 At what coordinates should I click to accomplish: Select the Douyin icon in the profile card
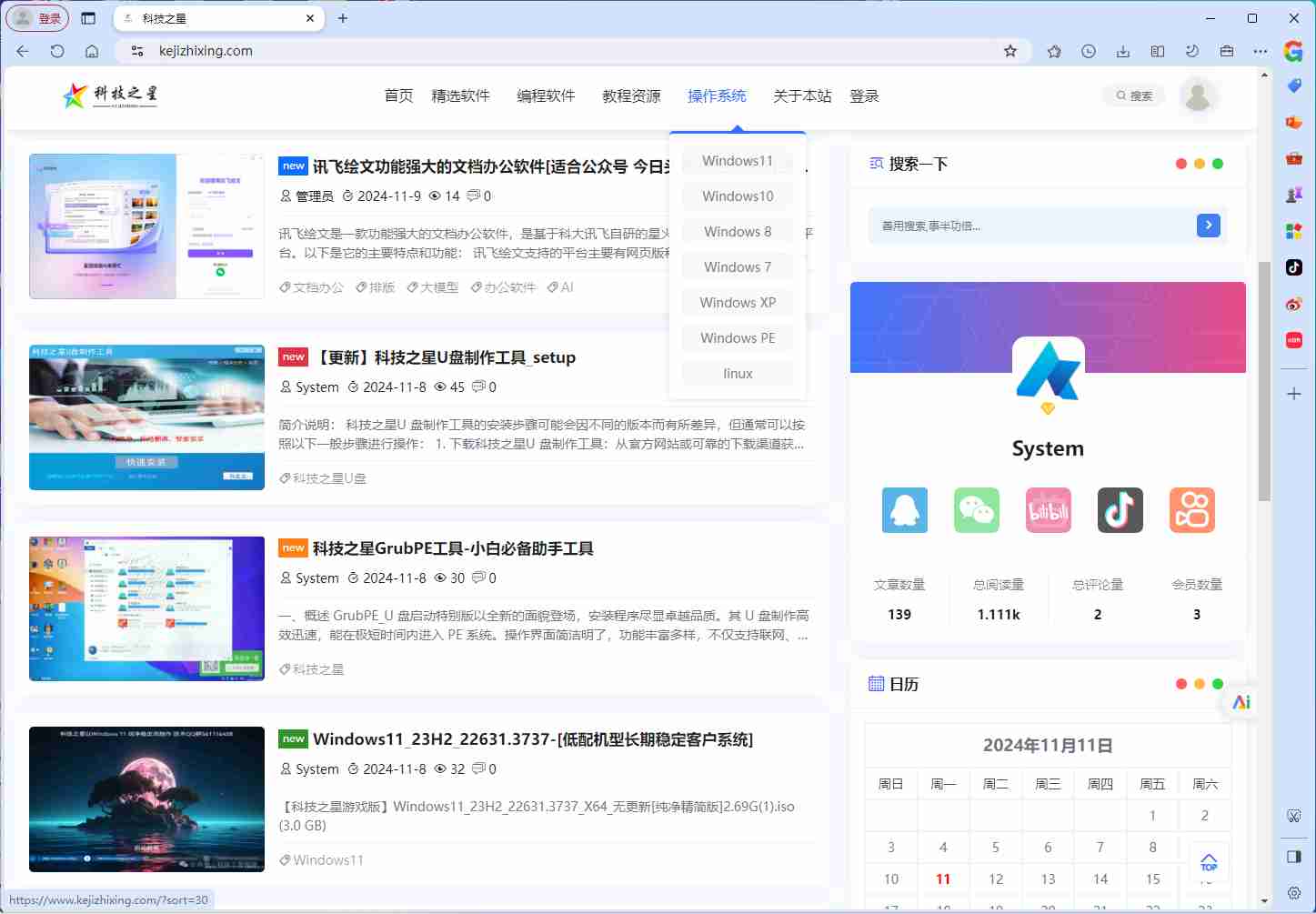[x=1120, y=510]
